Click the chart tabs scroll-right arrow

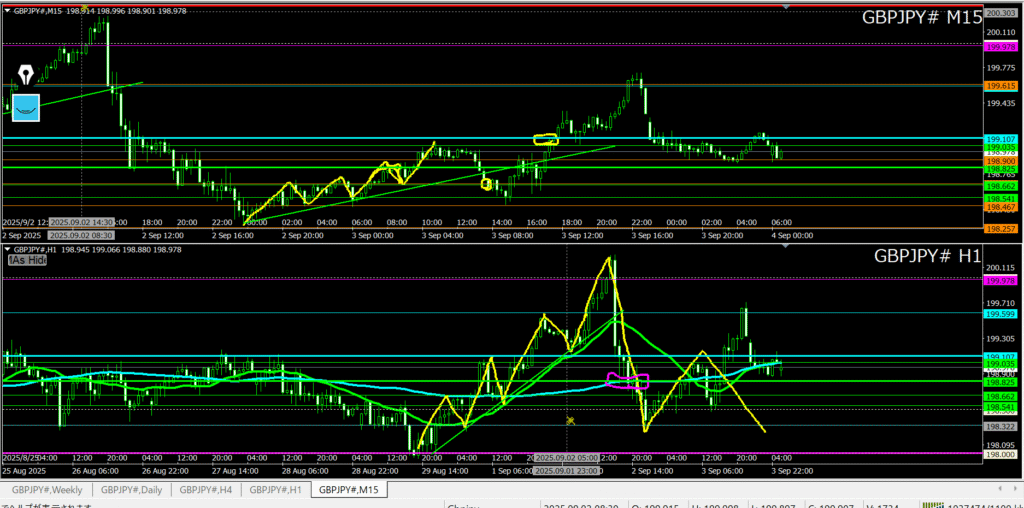click(1016, 488)
